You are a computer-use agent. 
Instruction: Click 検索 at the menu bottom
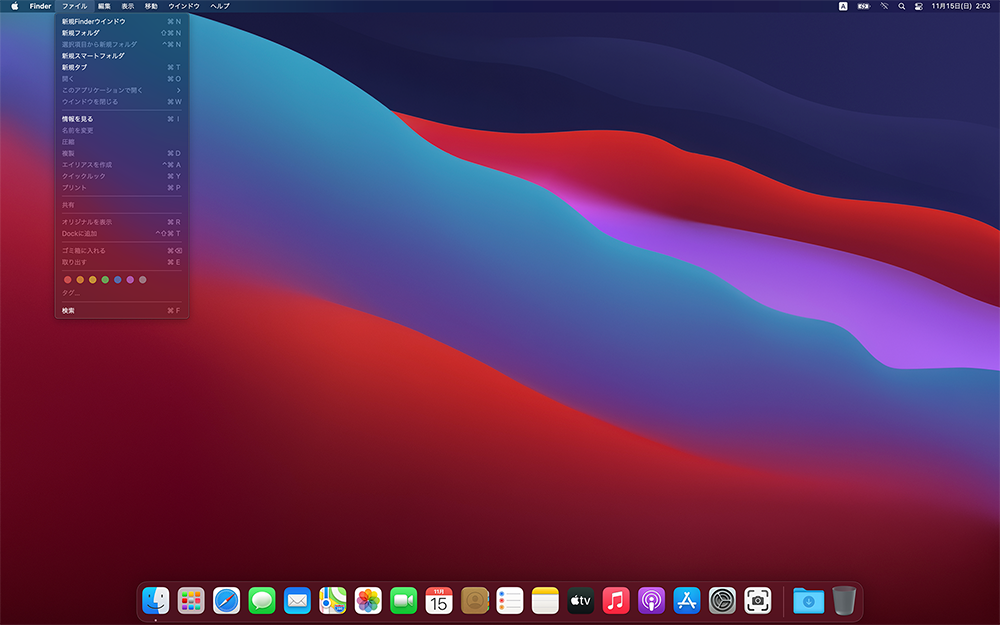pyautogui.click(x=68, y=311)
